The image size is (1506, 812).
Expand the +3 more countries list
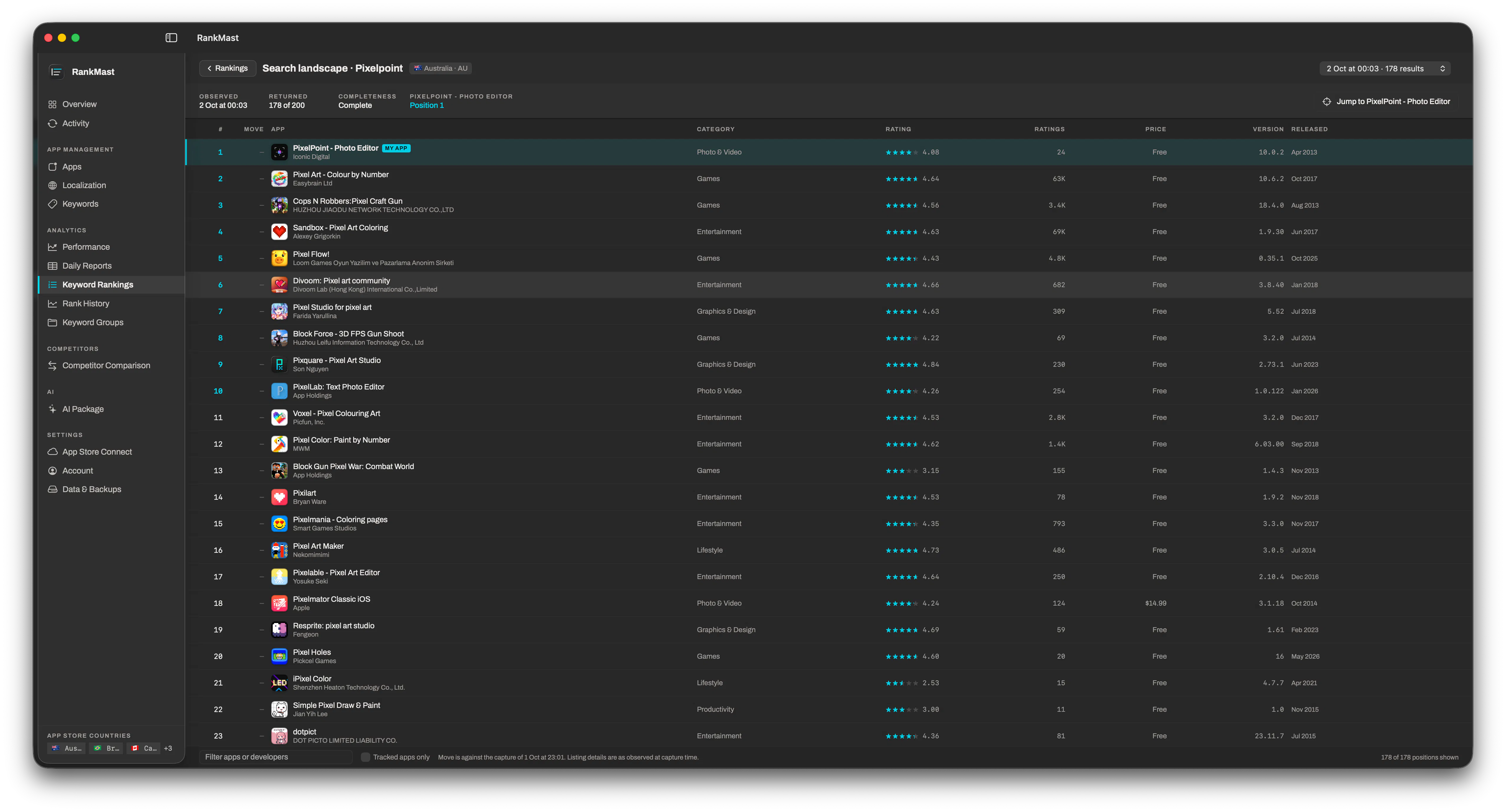168,748
